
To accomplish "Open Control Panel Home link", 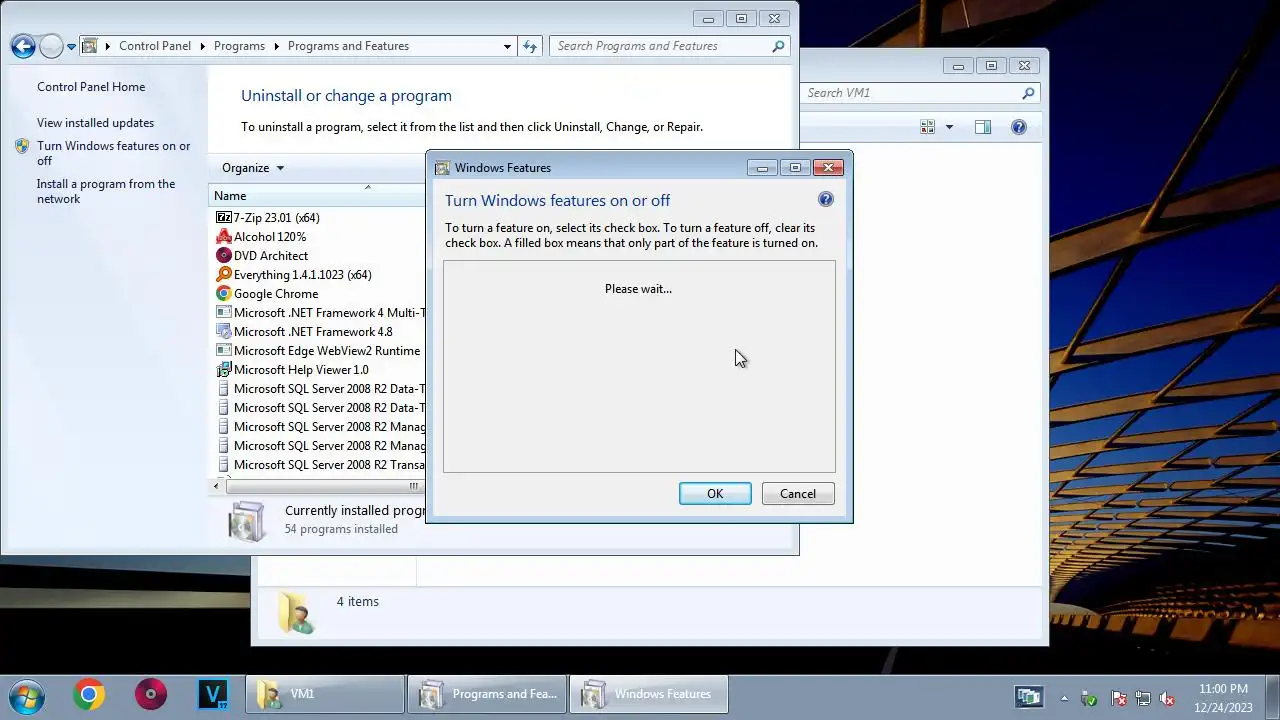I will point(91,87).
